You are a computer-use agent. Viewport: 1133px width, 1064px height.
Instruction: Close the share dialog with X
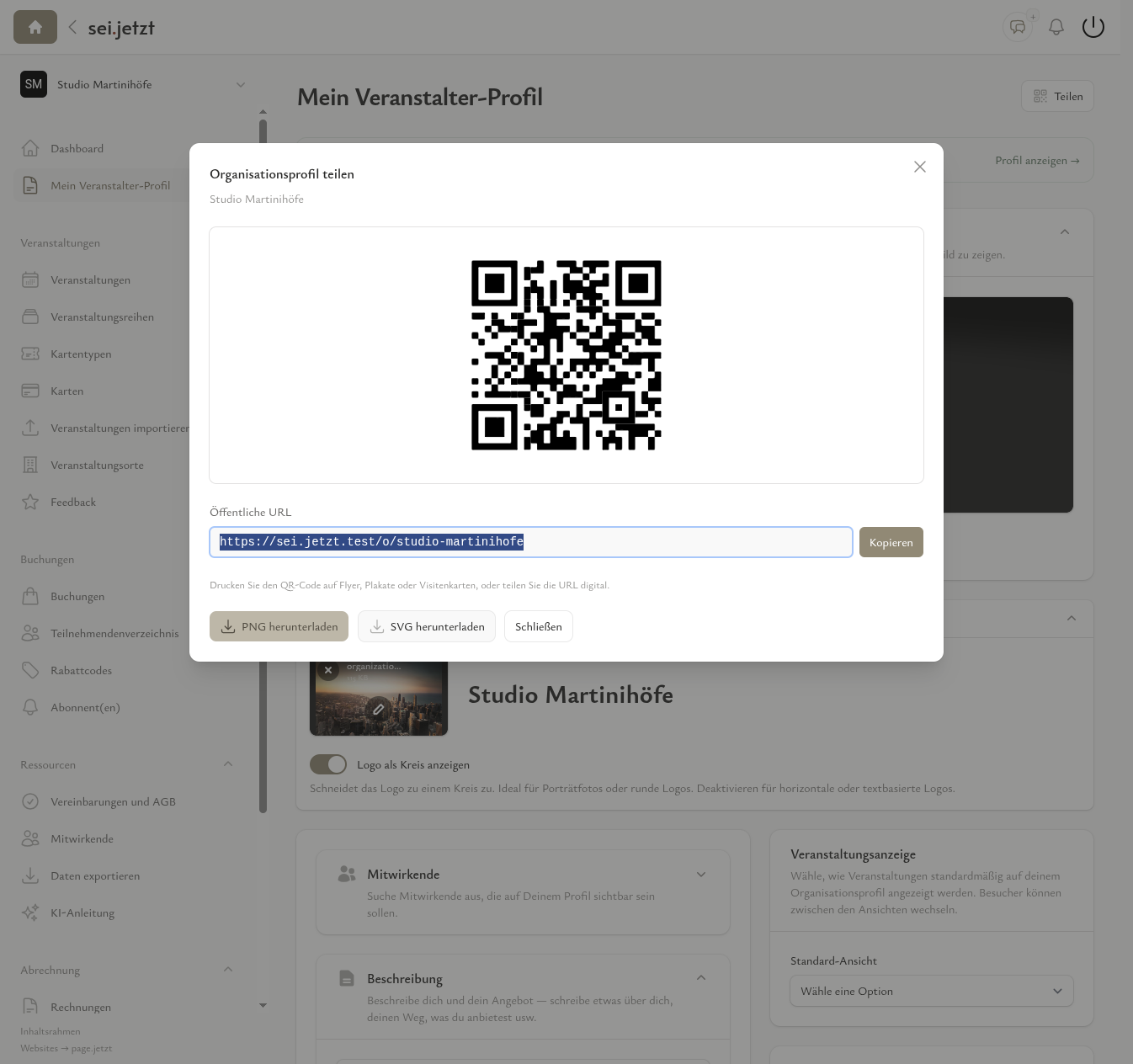click(919, 167)
